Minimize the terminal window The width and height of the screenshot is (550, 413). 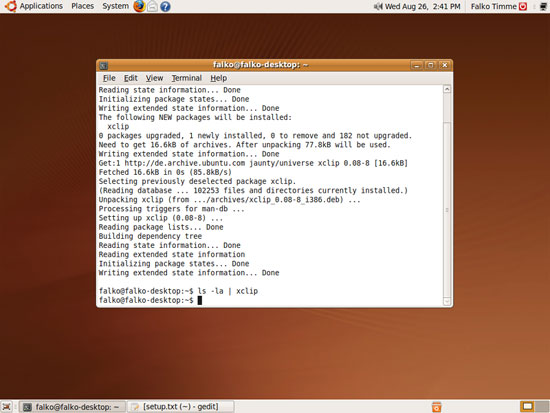[416, 65]
